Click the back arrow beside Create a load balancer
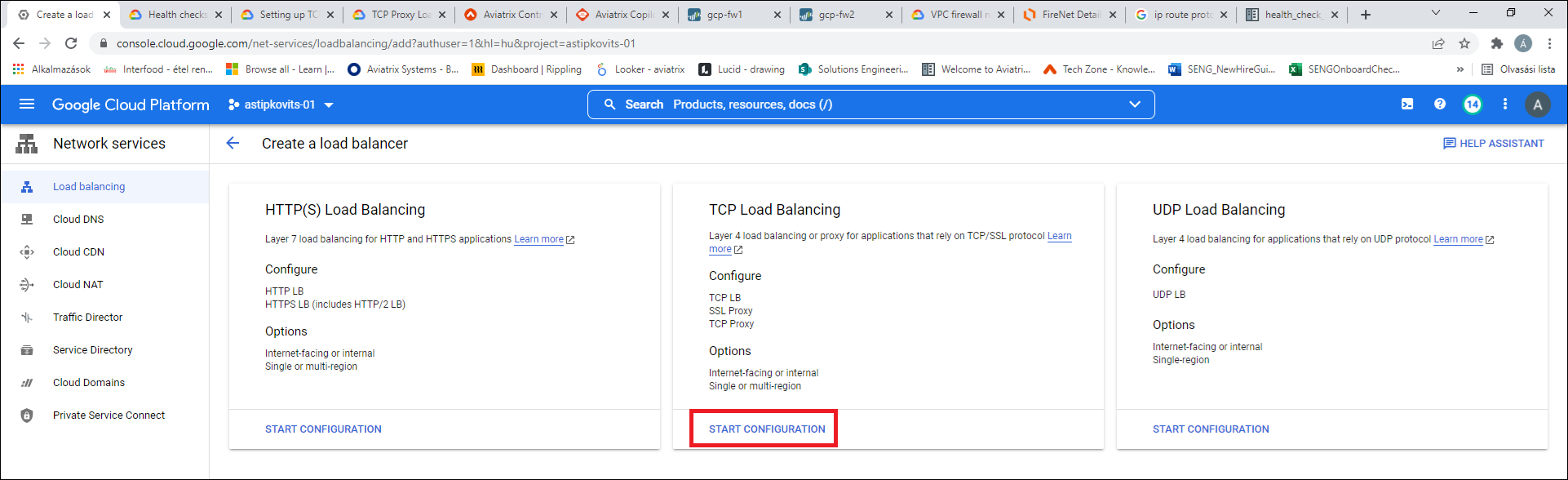1568x480 pixels. click(x=233, y=144)
